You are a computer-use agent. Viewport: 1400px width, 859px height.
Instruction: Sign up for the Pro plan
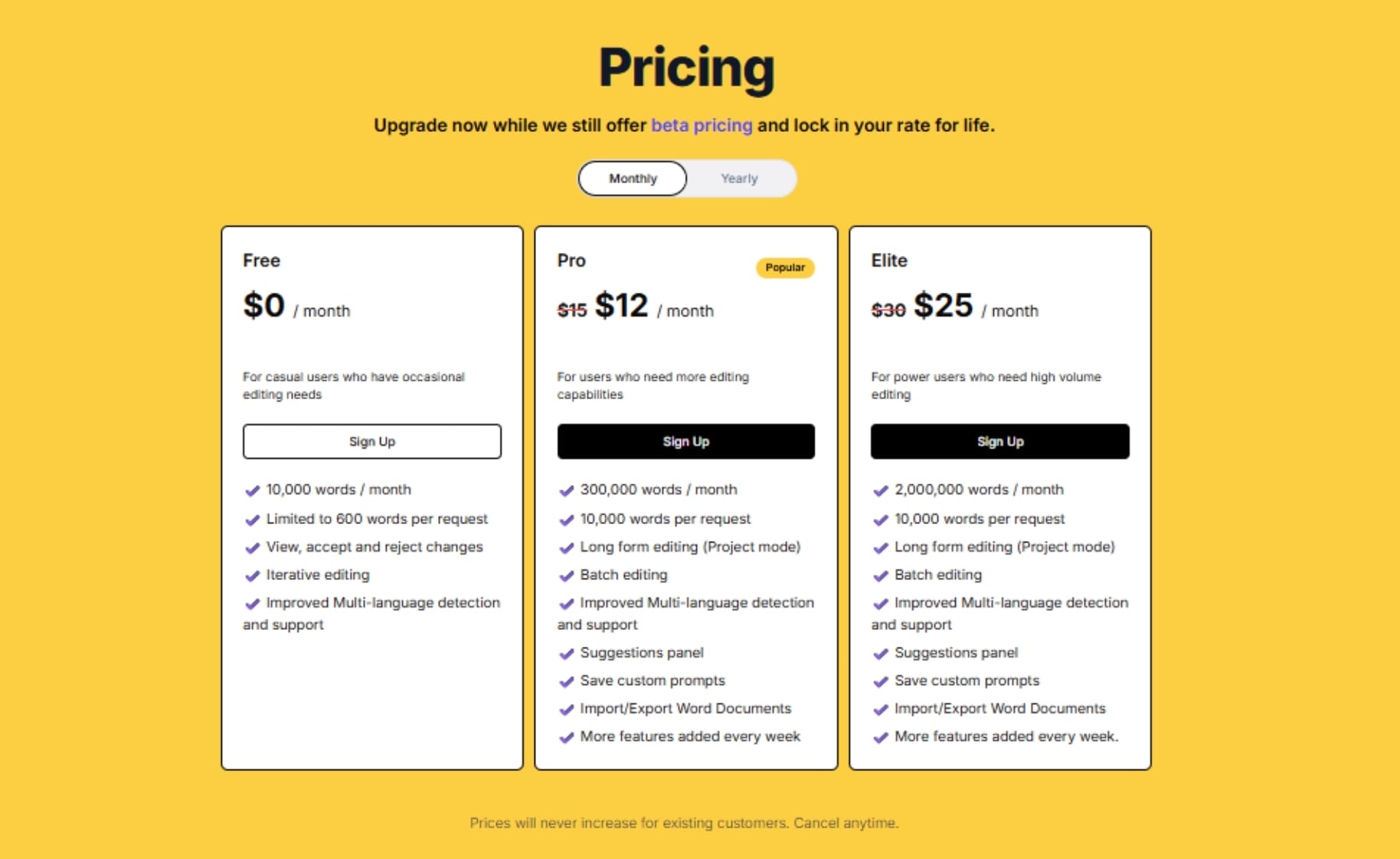(x=686, y=441)
